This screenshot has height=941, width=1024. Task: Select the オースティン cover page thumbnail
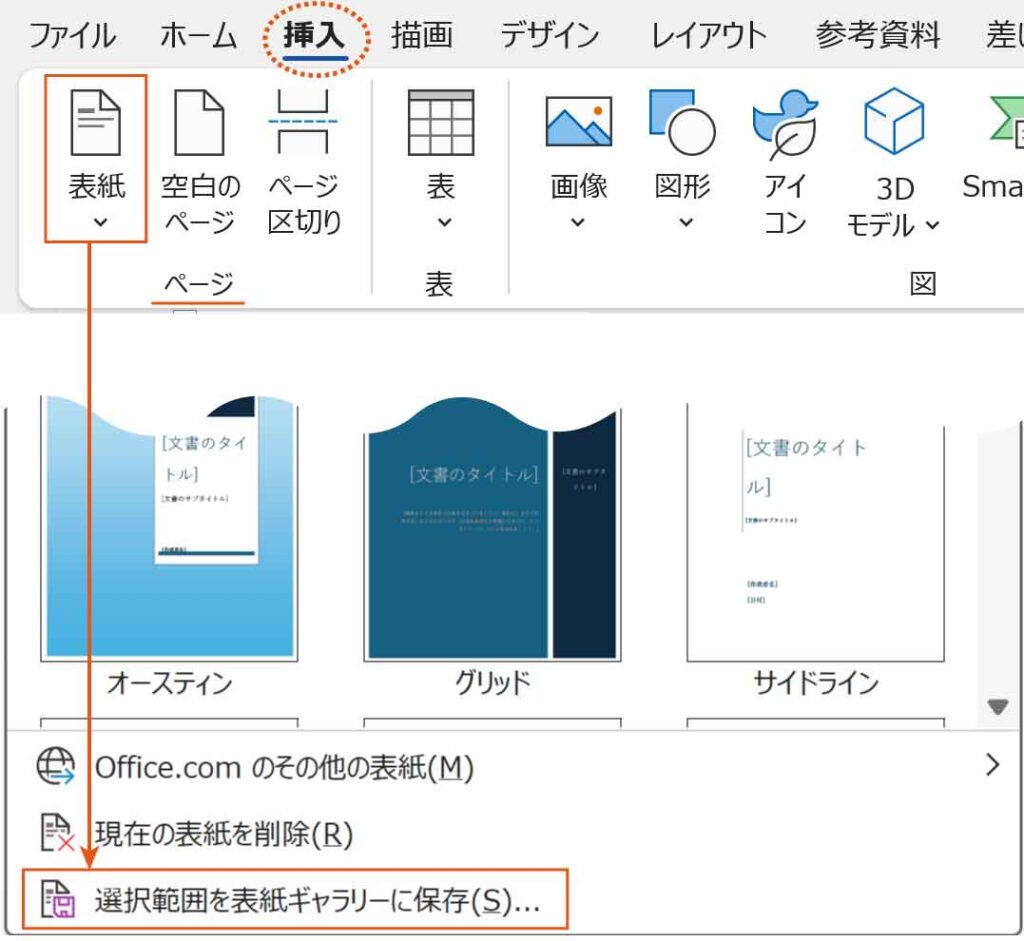[169, 528]
